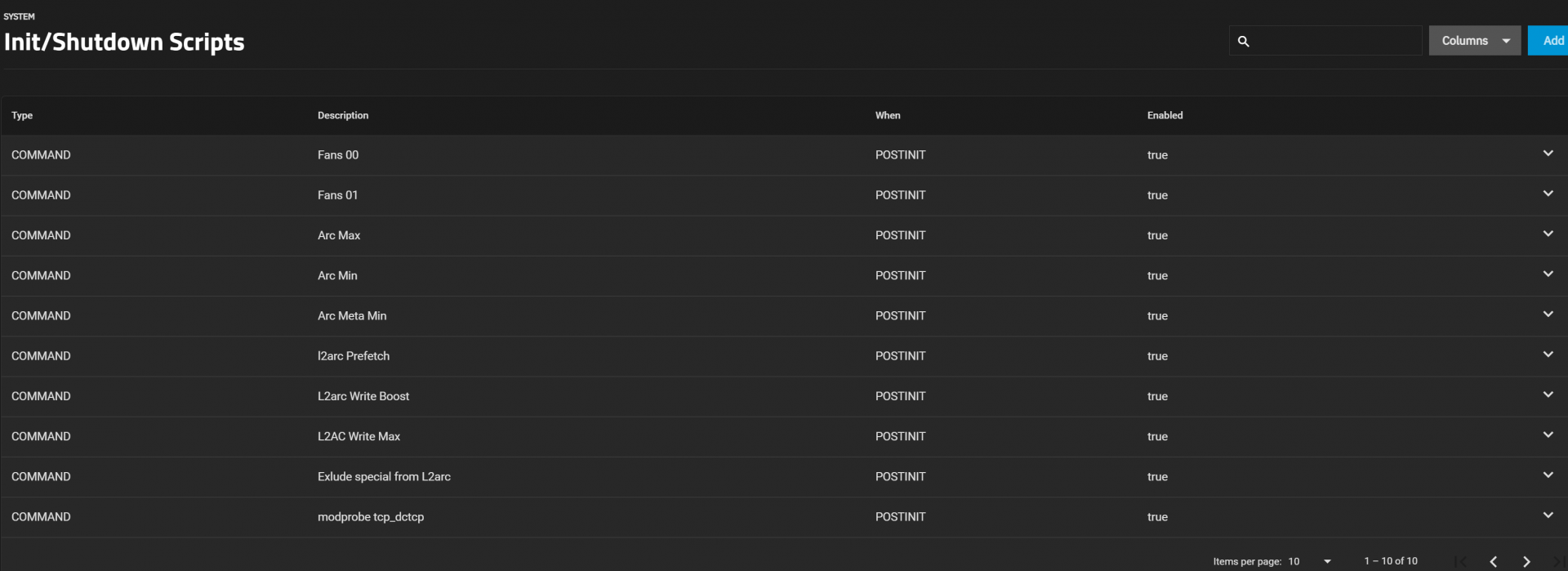The width and height of the screenshot is (1568, 571).
Task: Expand modprobe tcp_dctcp row chevron
Action: click(1548, 515)
